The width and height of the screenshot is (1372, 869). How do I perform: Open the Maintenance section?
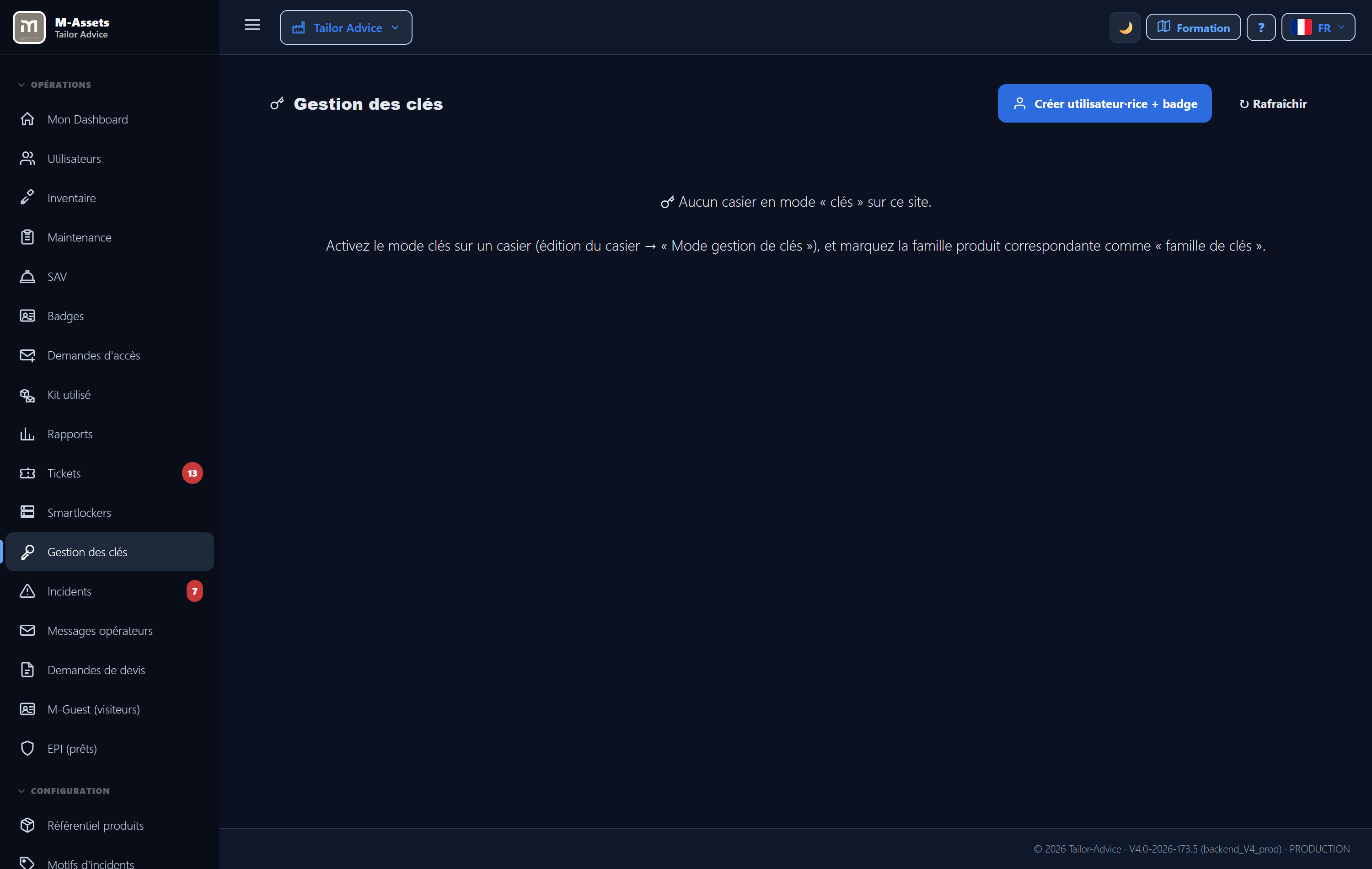click(109, 237)
